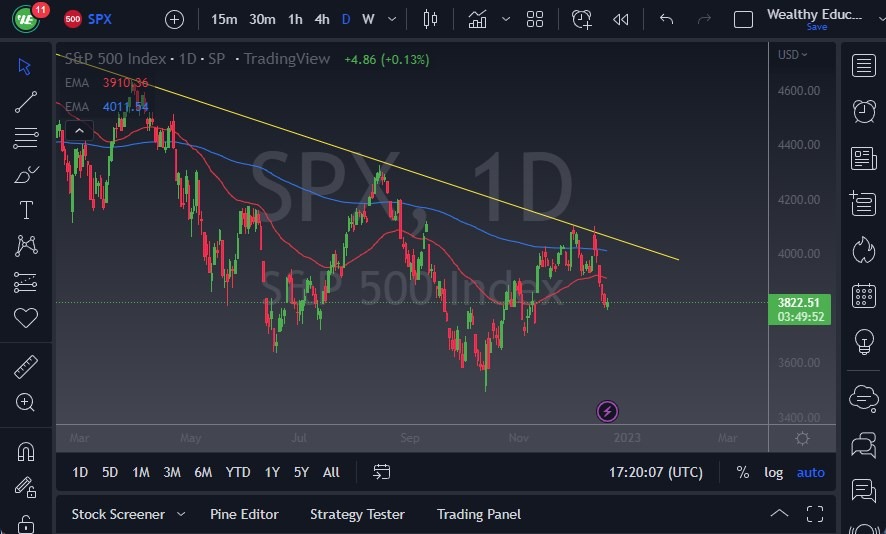Toggle percent scale on price axis

[743, 472]
